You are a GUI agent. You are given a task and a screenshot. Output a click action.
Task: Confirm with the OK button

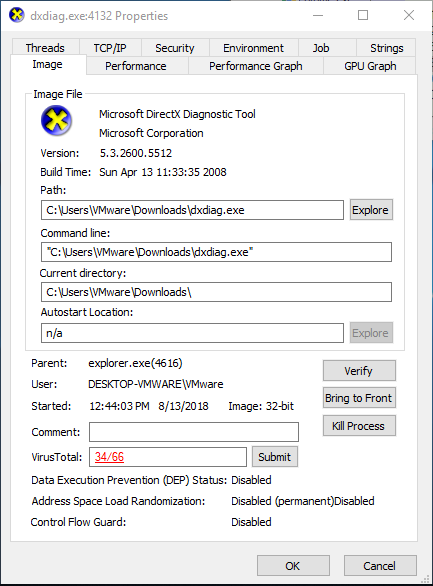[293, 565]
